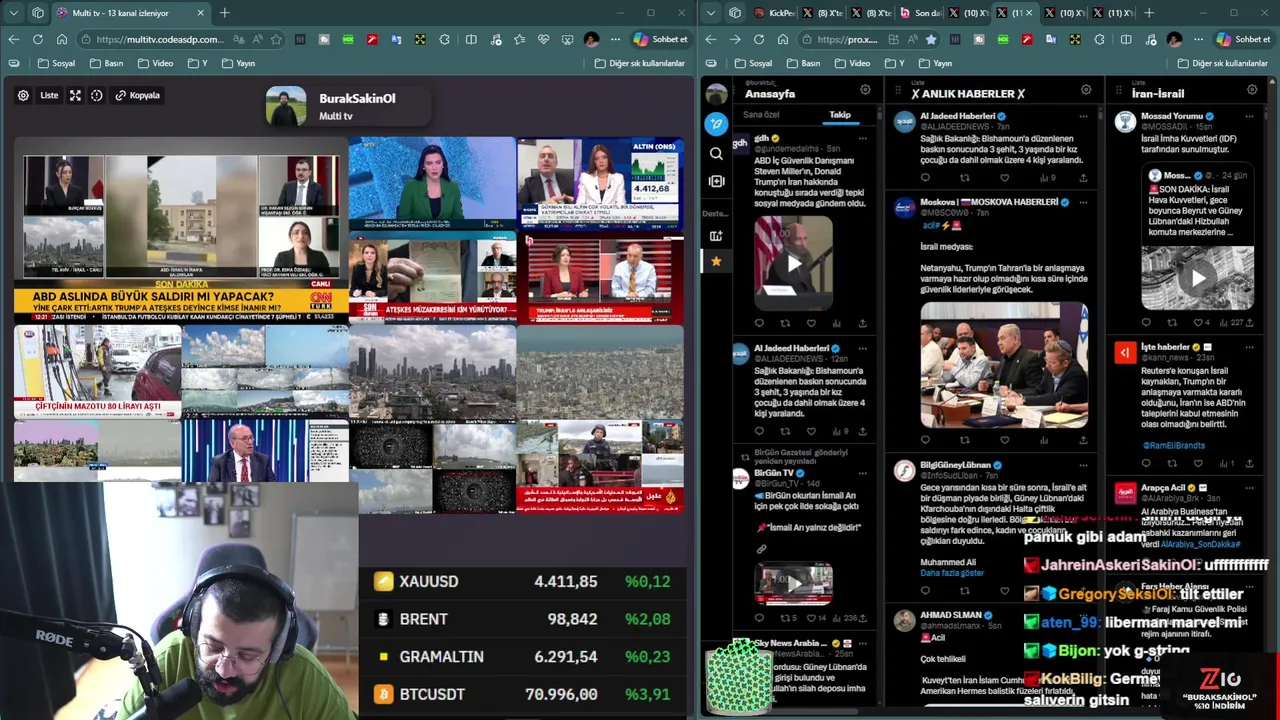The height and width of the screenshot is (720, 1280).
Task: Like the Al Jadeed Haberleri post in ANLIK HABERLER
Action: tap(1005, 178)
